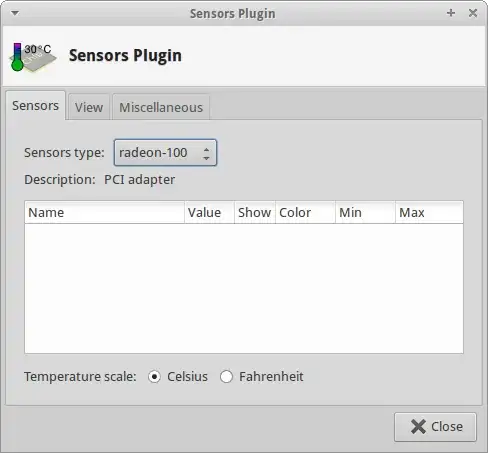Open the Sensors type radeon-100 dropdown
The width and height of the screenshot is (488, 453).
[x=165, y=153]
